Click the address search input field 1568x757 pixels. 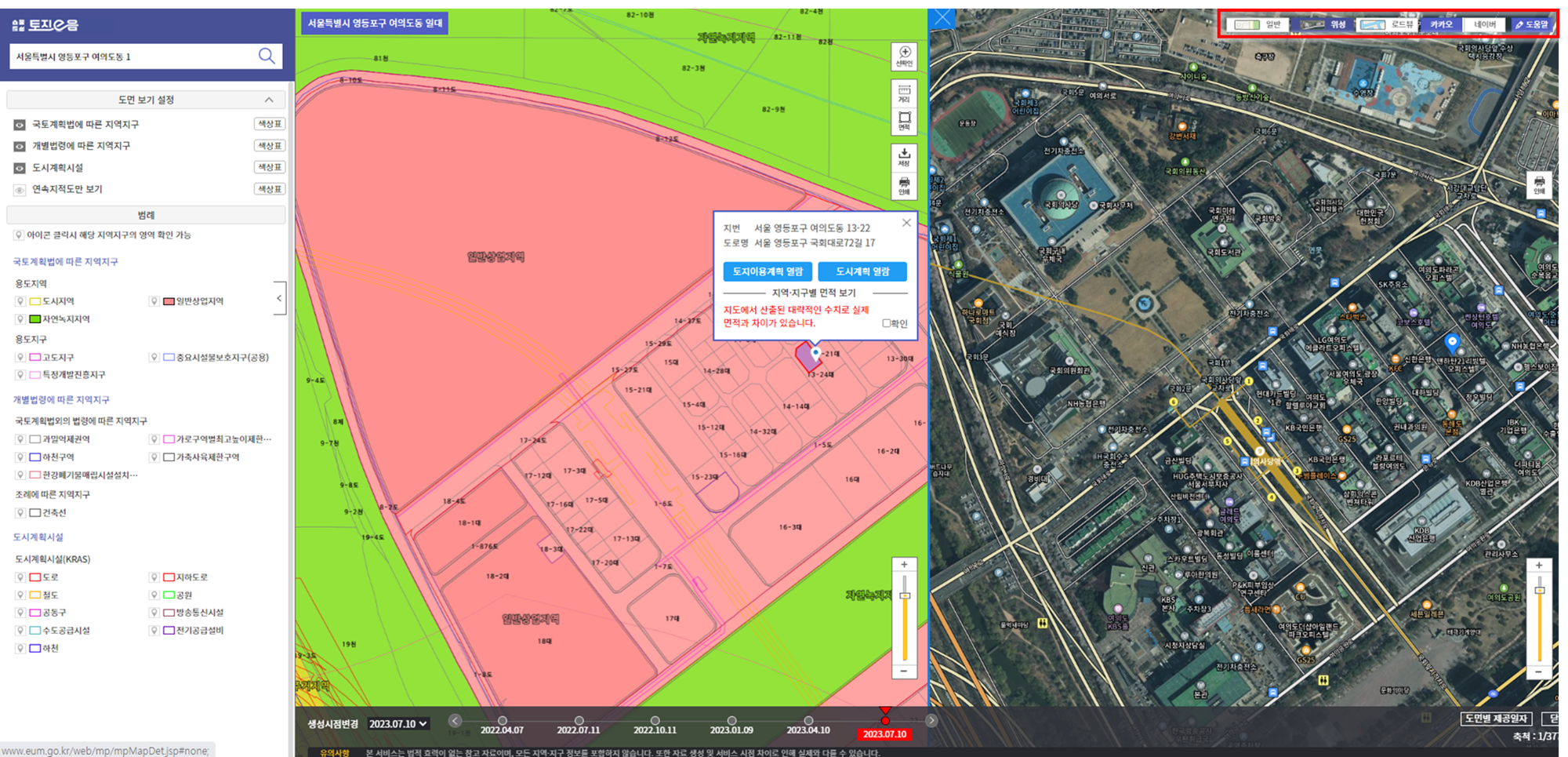[x=133, y=56]
